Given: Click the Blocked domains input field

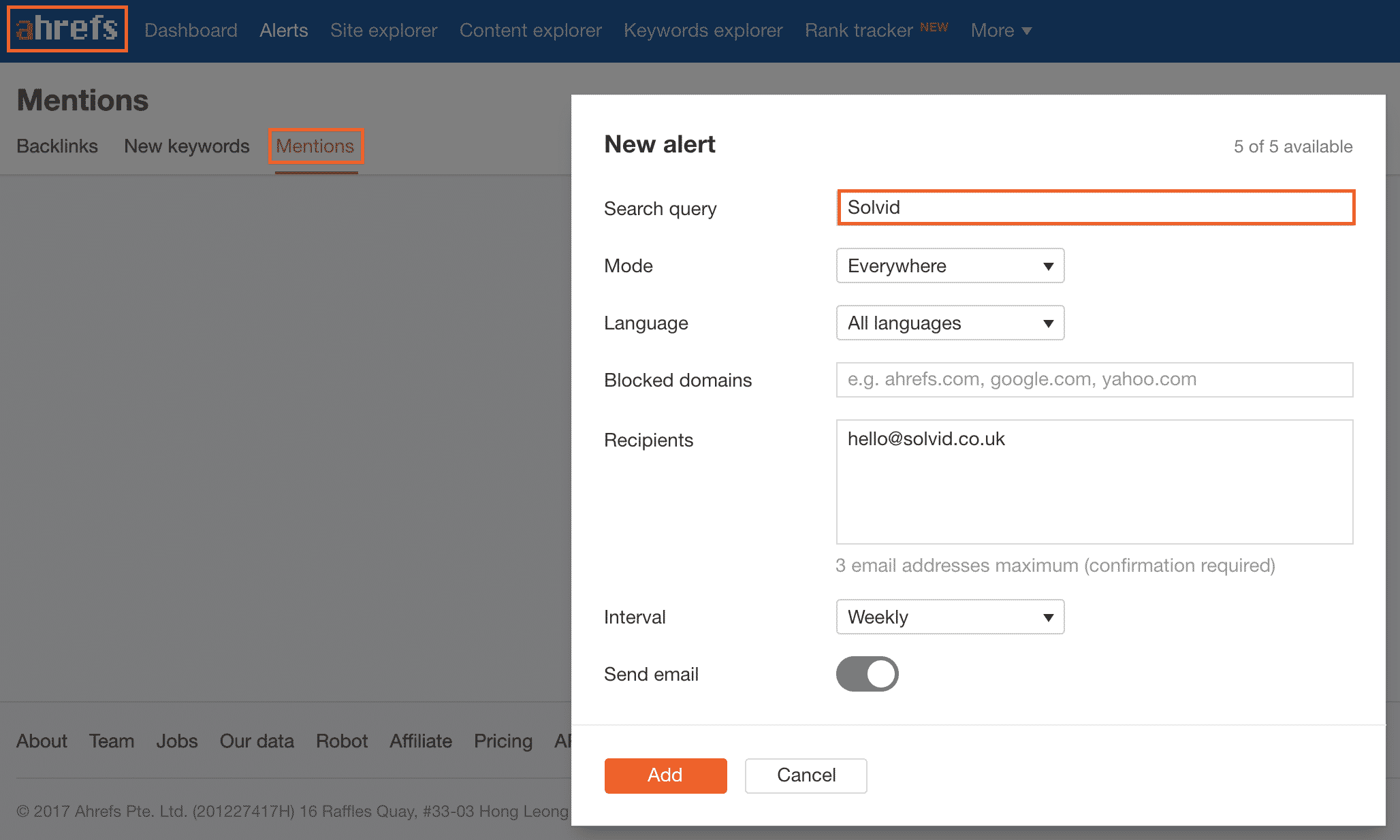Looking at the screenshot, I should 1094,380.
